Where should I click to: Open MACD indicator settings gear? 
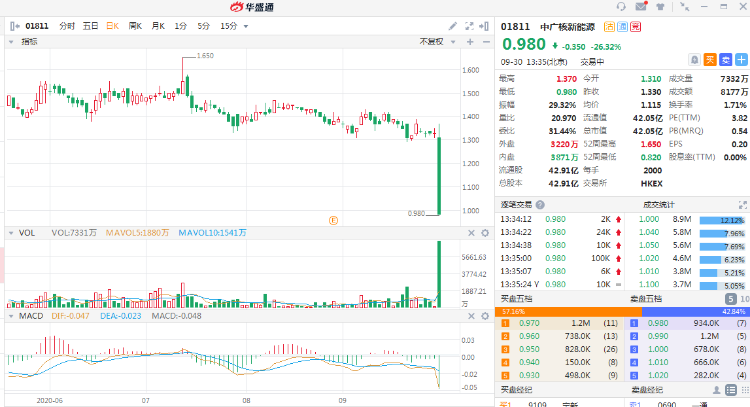485,316
